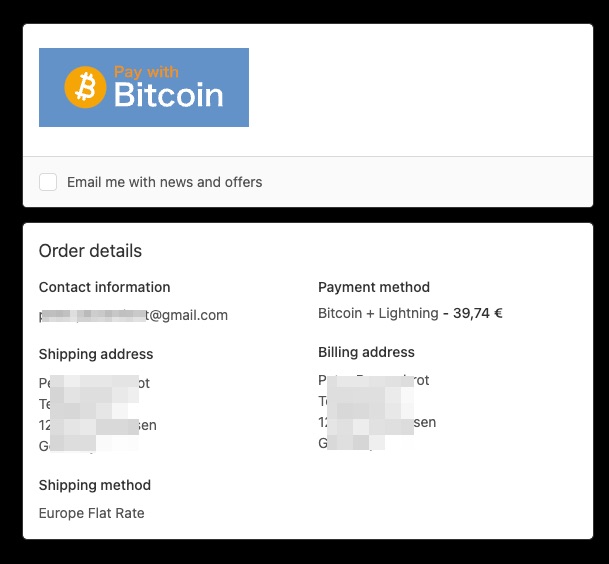Click the Shipping method heading
Viewport: 609px width, 564px height.
coord(95,485)
